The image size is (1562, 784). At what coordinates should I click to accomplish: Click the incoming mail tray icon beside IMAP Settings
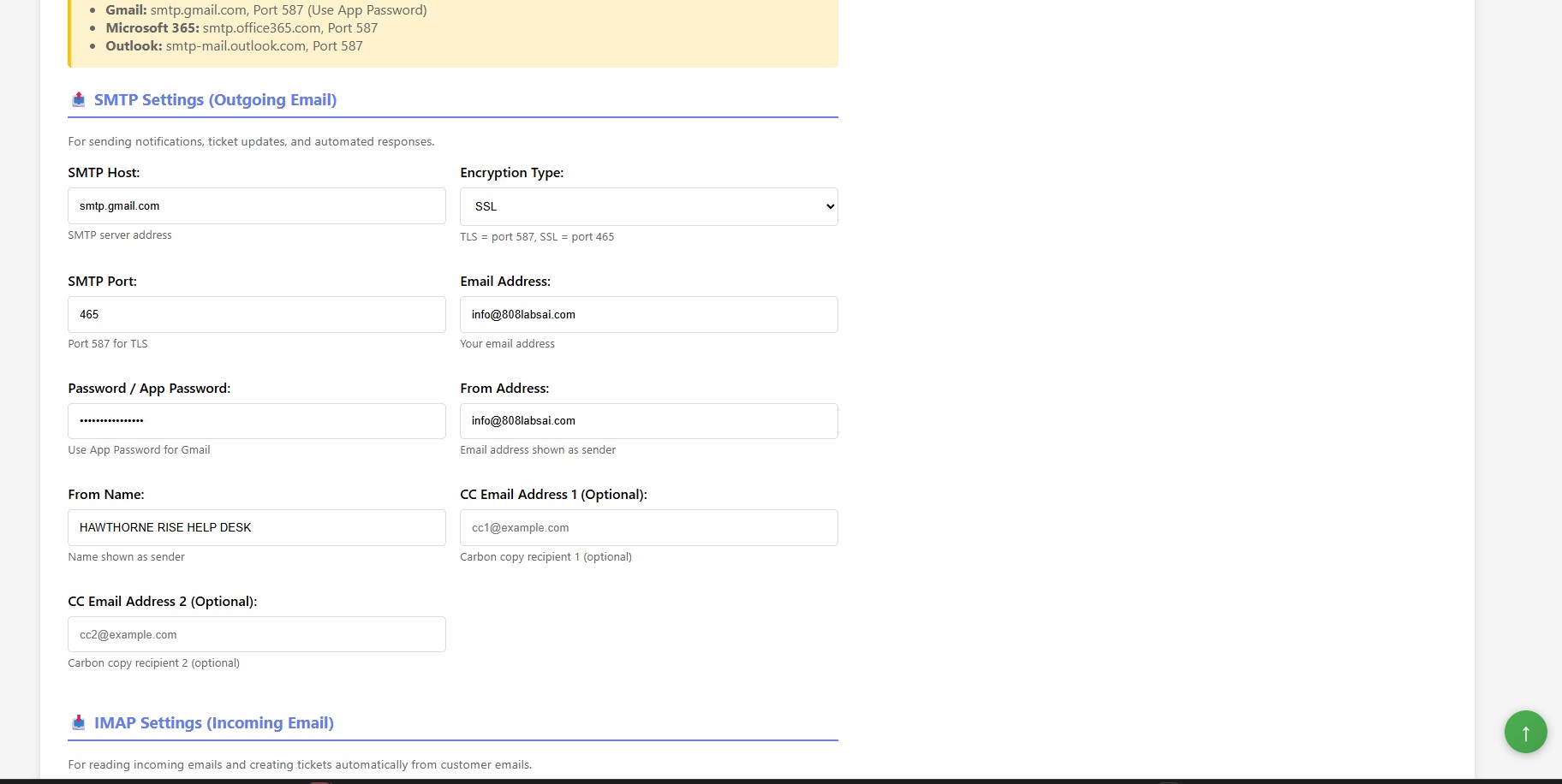click(78, 722)
